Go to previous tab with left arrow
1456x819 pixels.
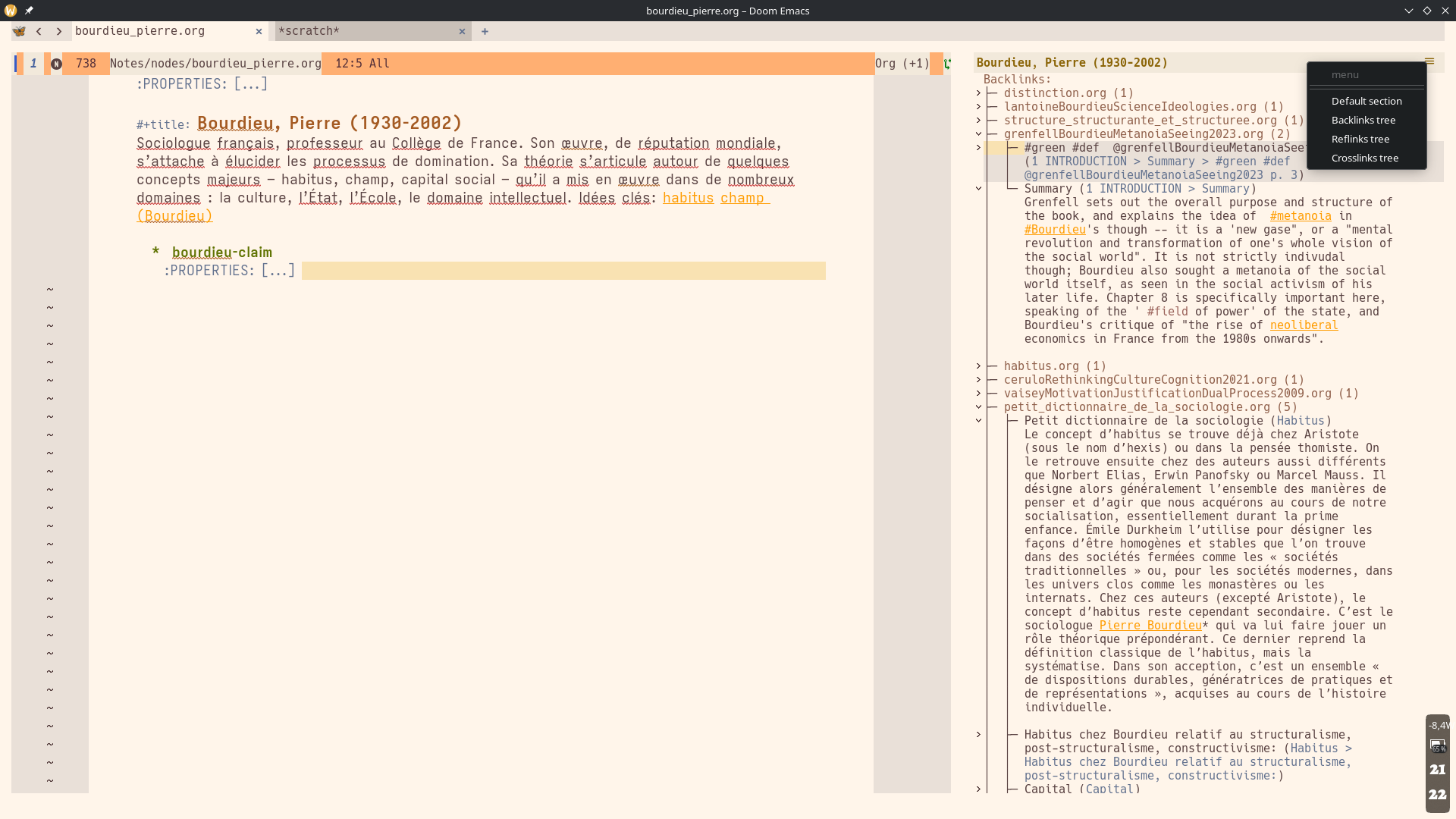point(39,31)
